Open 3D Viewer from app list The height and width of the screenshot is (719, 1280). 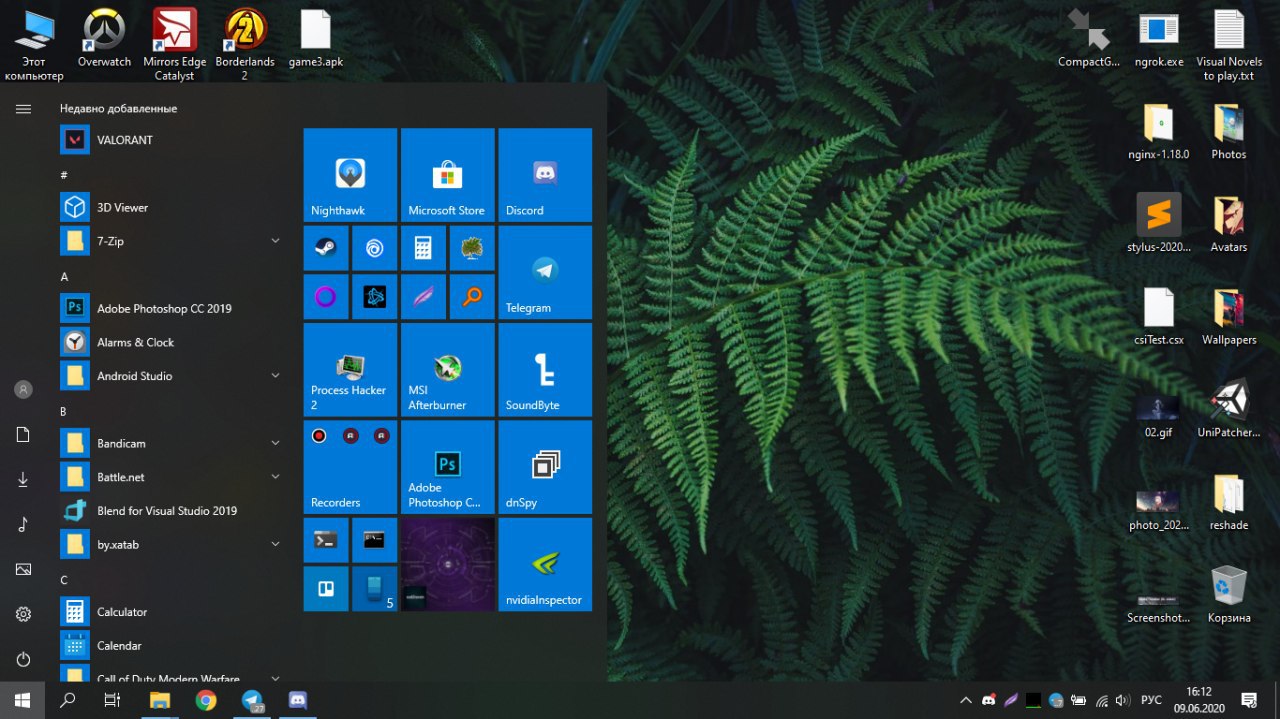coord(172,207)
